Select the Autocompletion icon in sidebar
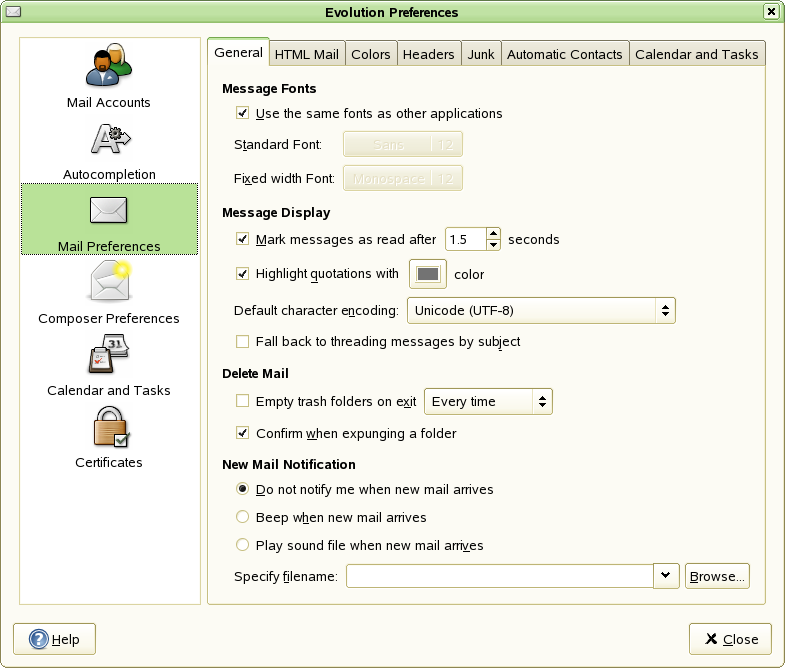 (x=108, y=140)
